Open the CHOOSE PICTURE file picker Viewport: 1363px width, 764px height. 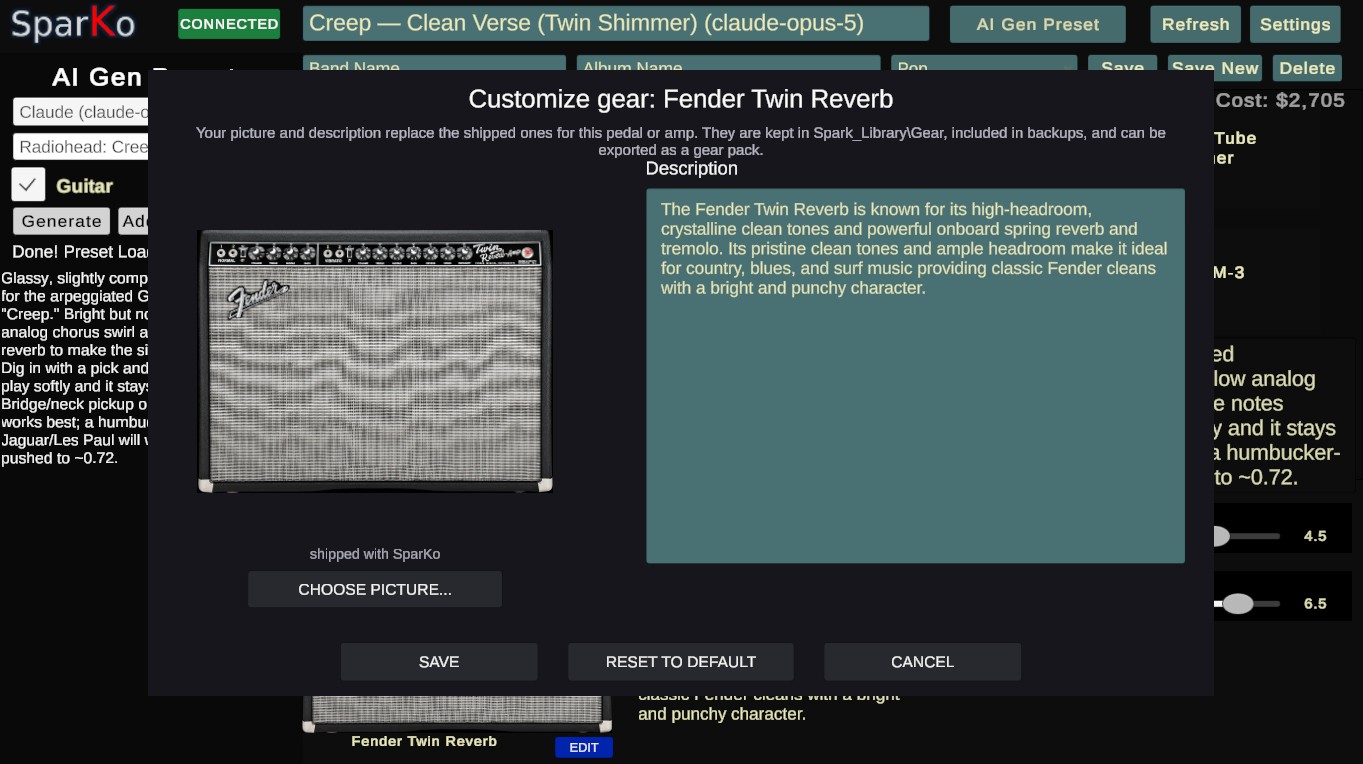375,590
